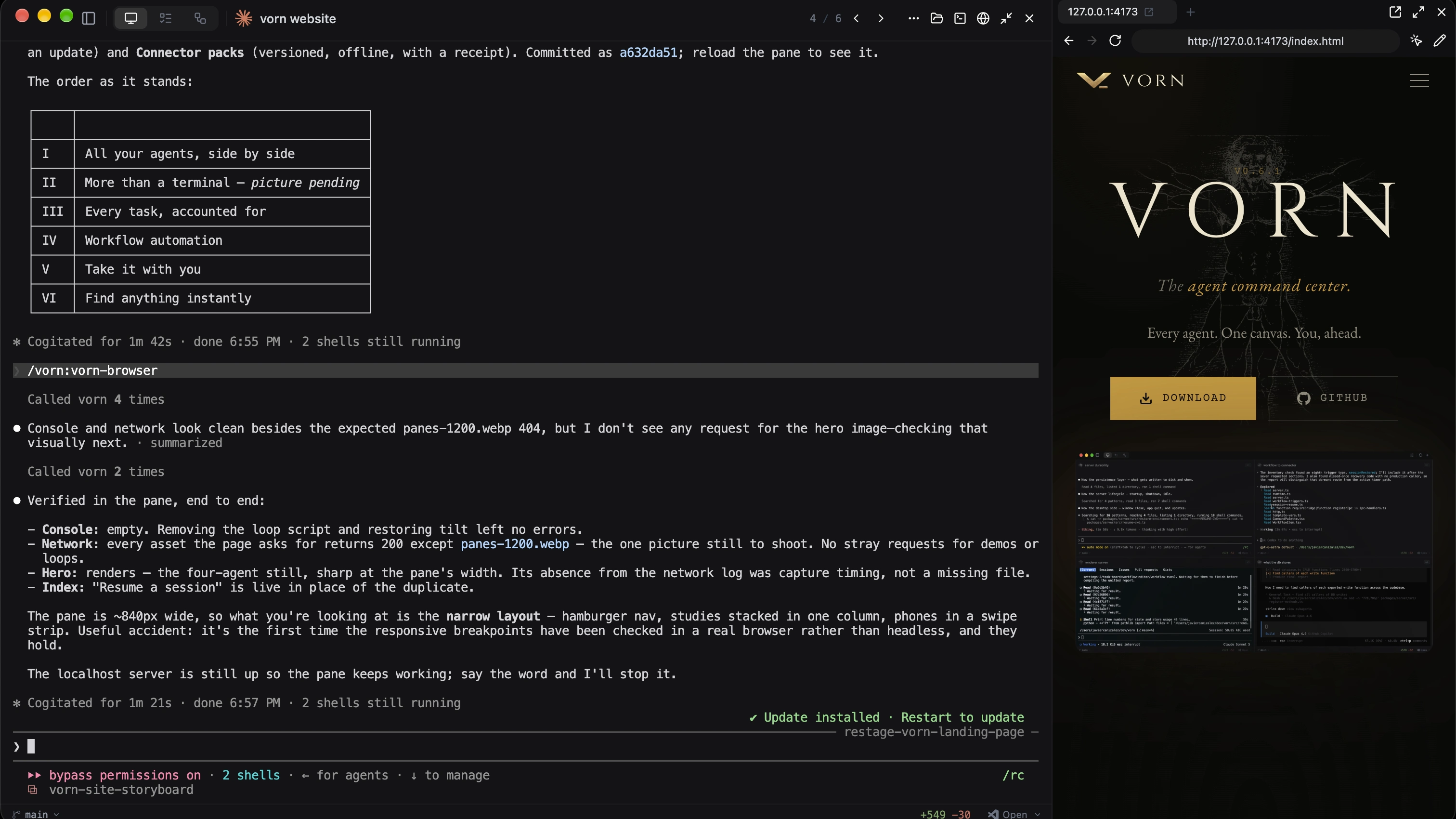Click the terminal prompt input line
Image resolution: width=1456 pixels, height=819 pixels.
point(526,747)
